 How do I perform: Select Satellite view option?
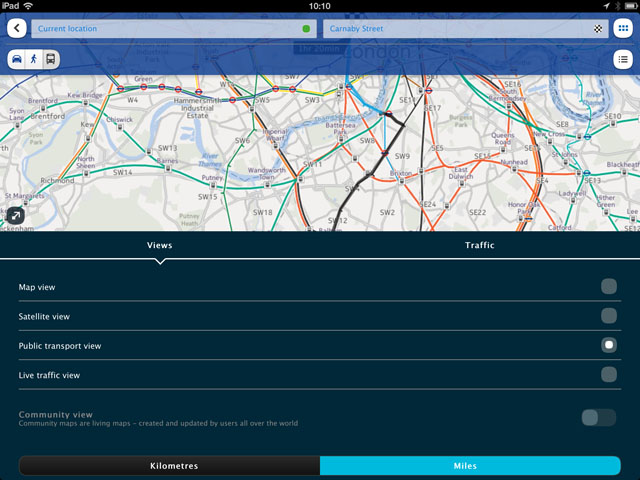320,316
